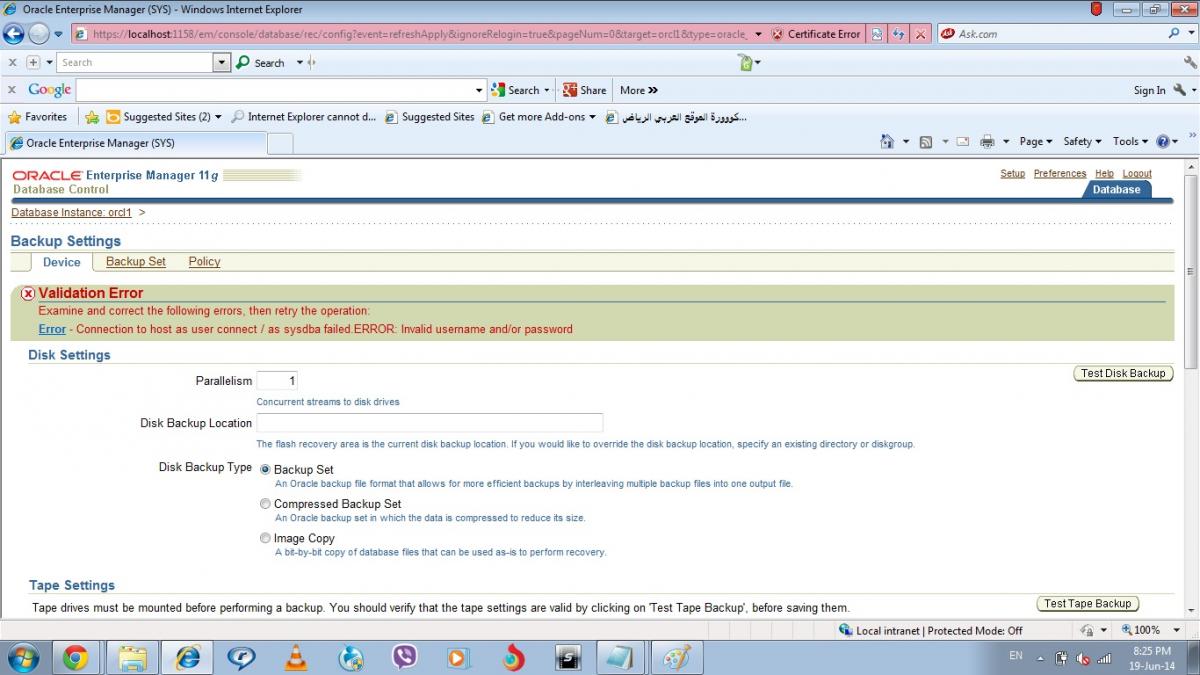Switch to the Policy tab
1200x675 pixels.
(x=204, y=262)
